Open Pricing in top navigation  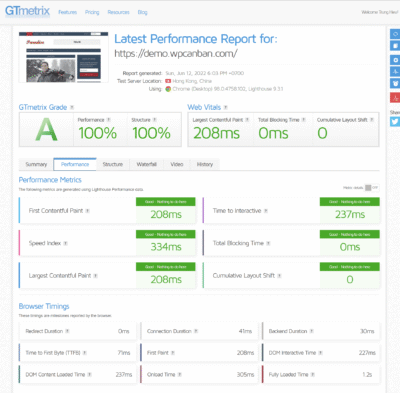pos(92,12)
